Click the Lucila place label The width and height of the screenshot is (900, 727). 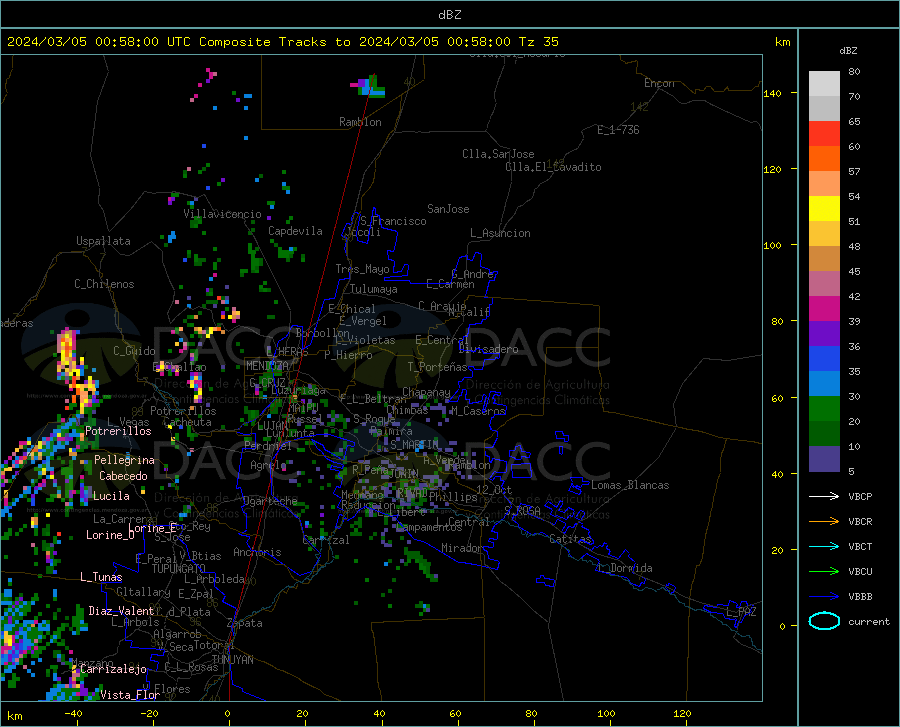pyautogui.click(x=111, y=496)
